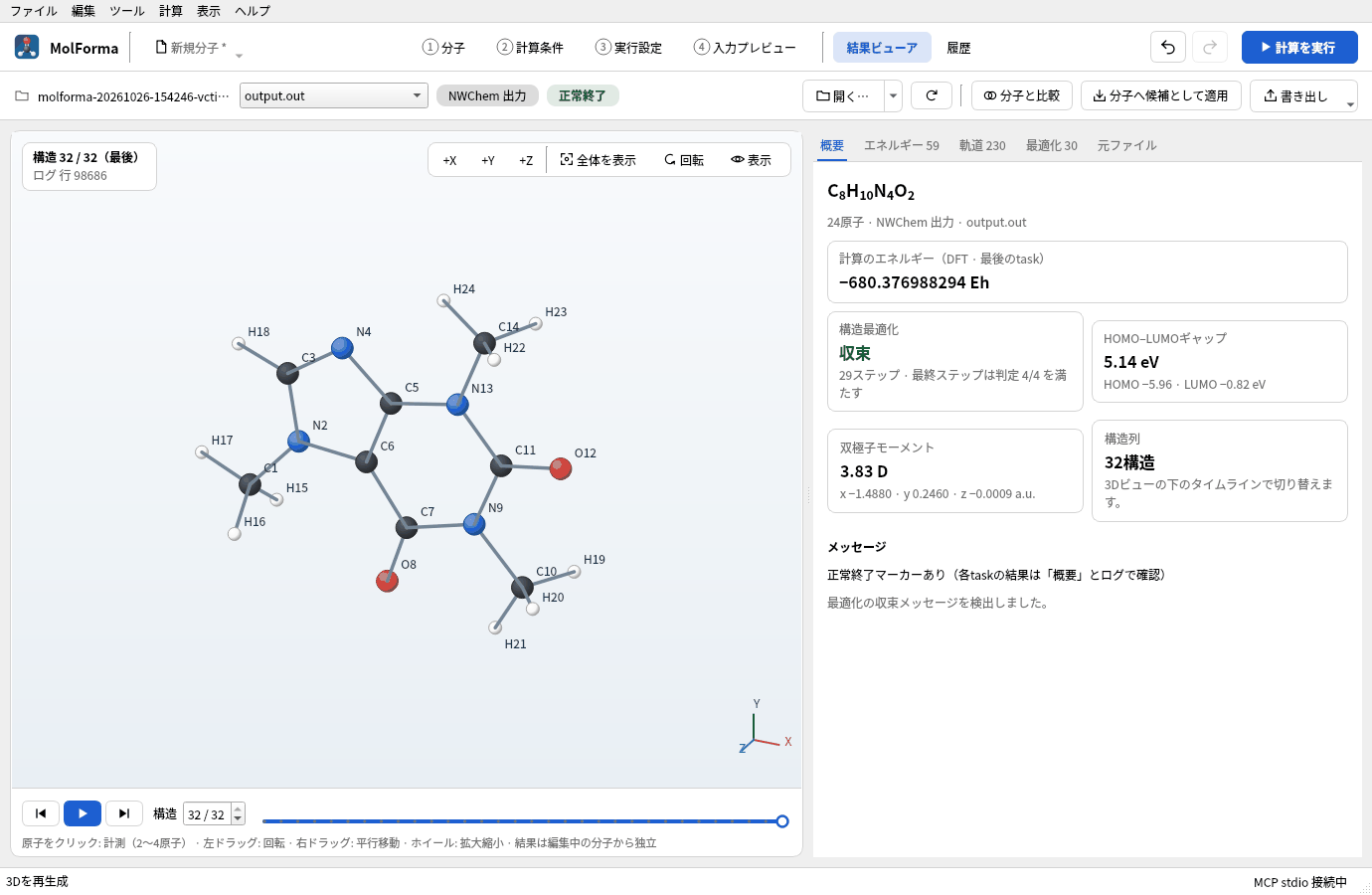Open the output.out file combo box

click(334, 95)
